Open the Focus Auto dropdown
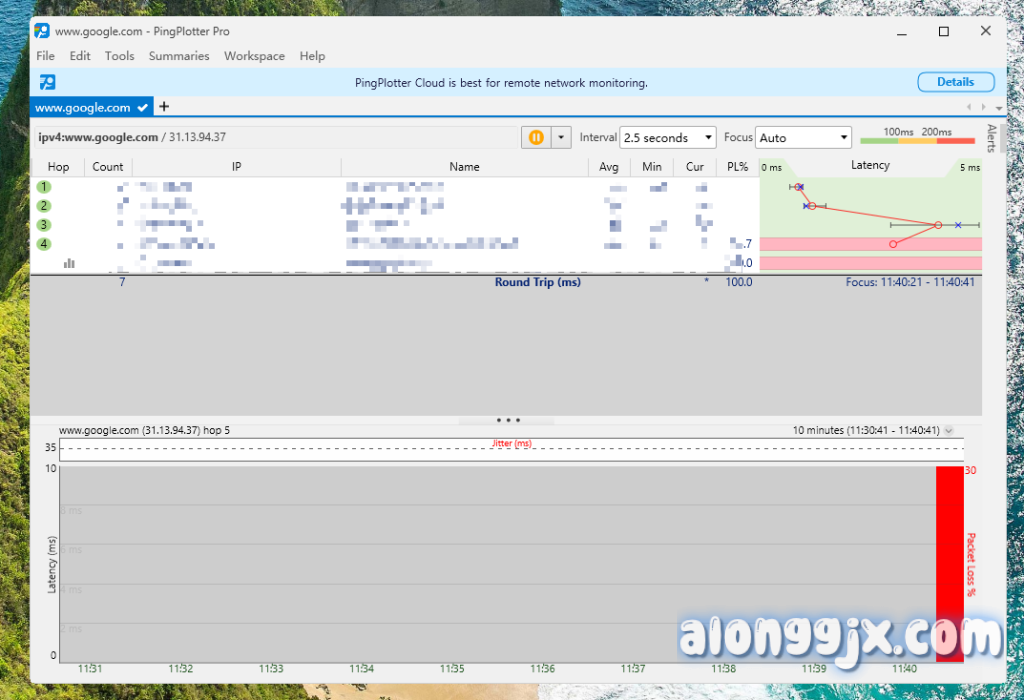The height and width of the screenshot is (700, 1024). [802, 138]
